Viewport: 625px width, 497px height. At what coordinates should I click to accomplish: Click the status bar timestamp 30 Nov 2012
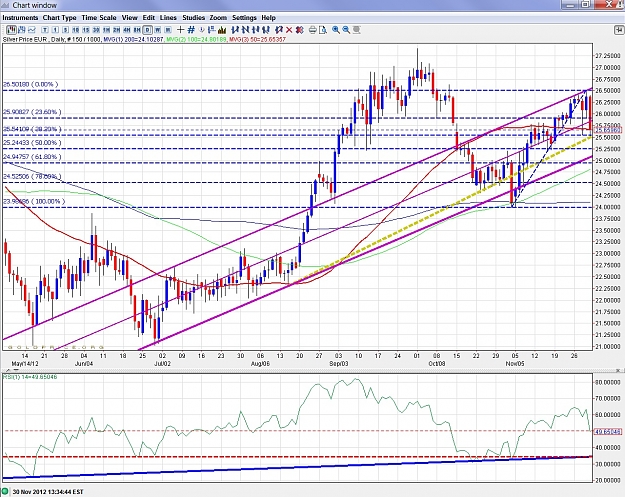pos(48,492)
